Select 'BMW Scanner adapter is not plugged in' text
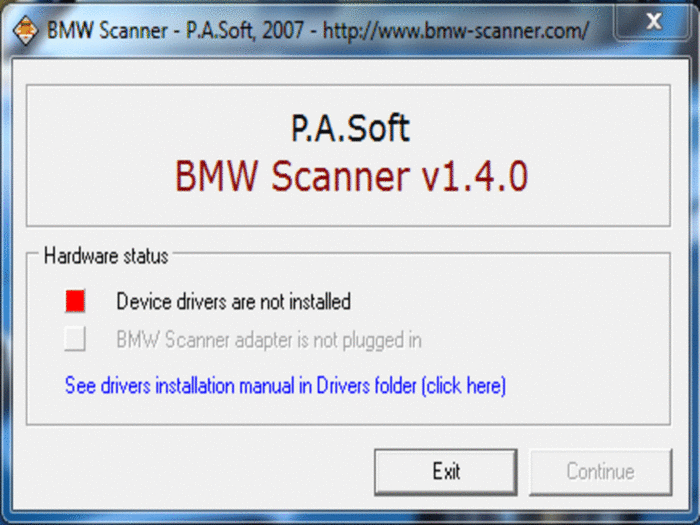700x525 pixels. click(269, 340)
